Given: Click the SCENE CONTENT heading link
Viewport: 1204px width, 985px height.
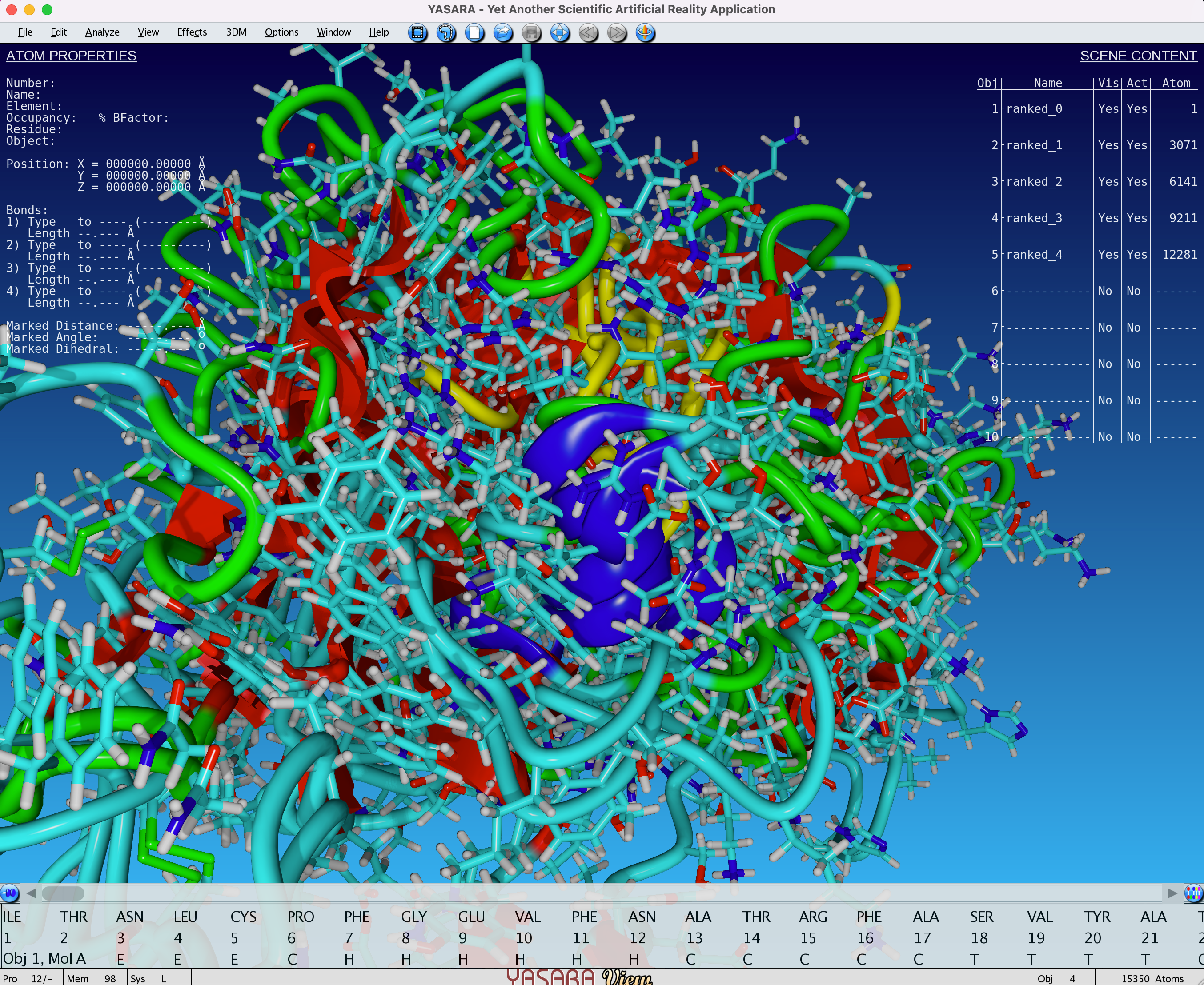Looking at the screenshot, I should (x=1138, y=56).
